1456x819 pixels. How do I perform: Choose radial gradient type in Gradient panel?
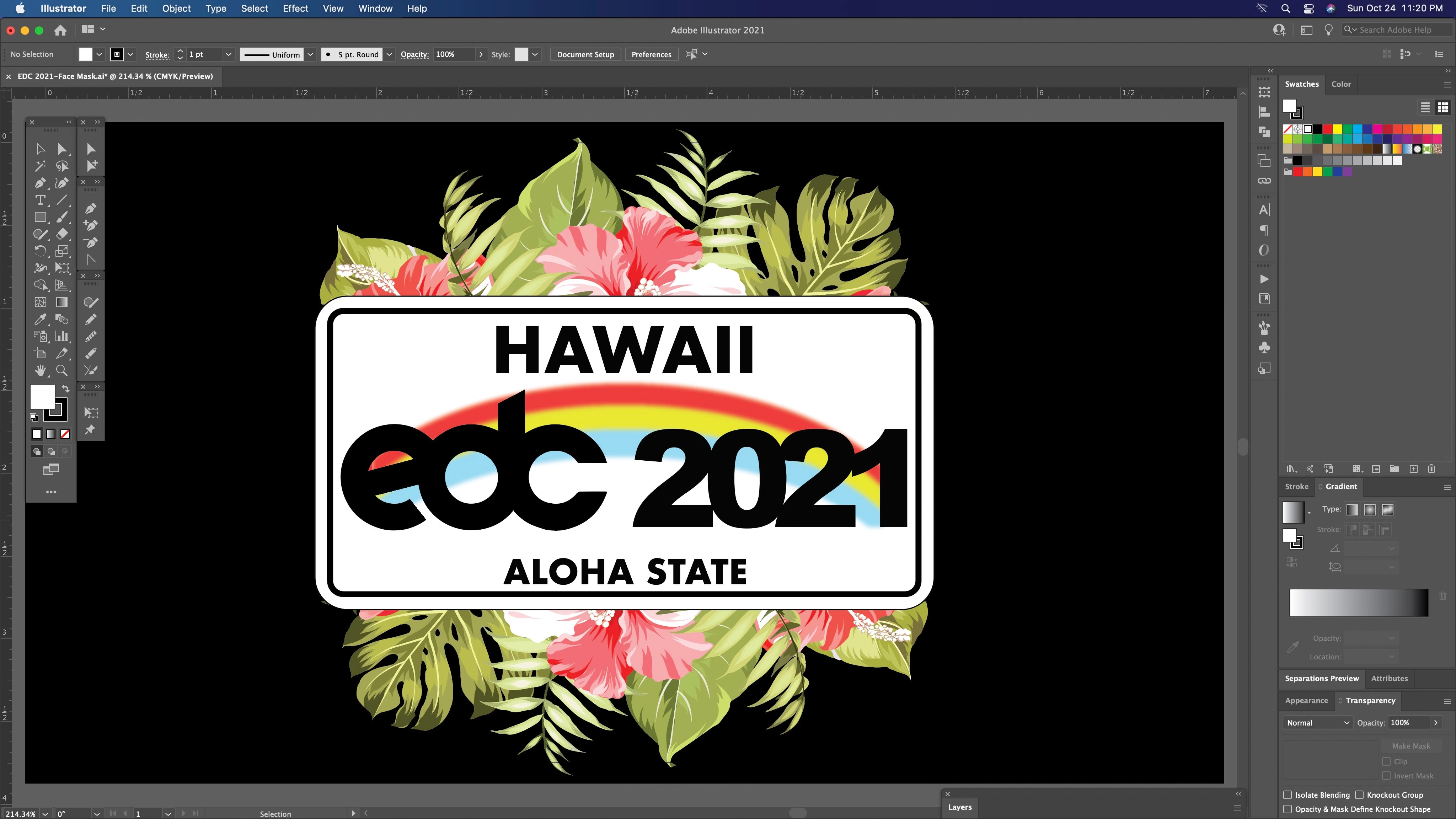(1370, 509)
